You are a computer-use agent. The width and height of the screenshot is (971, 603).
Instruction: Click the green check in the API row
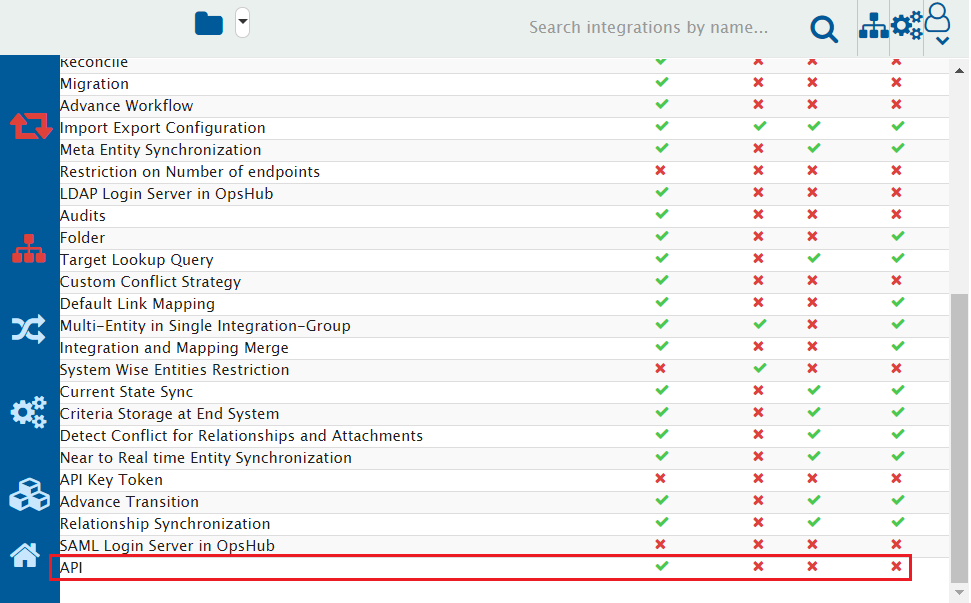pyautogui.click(x=660, y=567)
